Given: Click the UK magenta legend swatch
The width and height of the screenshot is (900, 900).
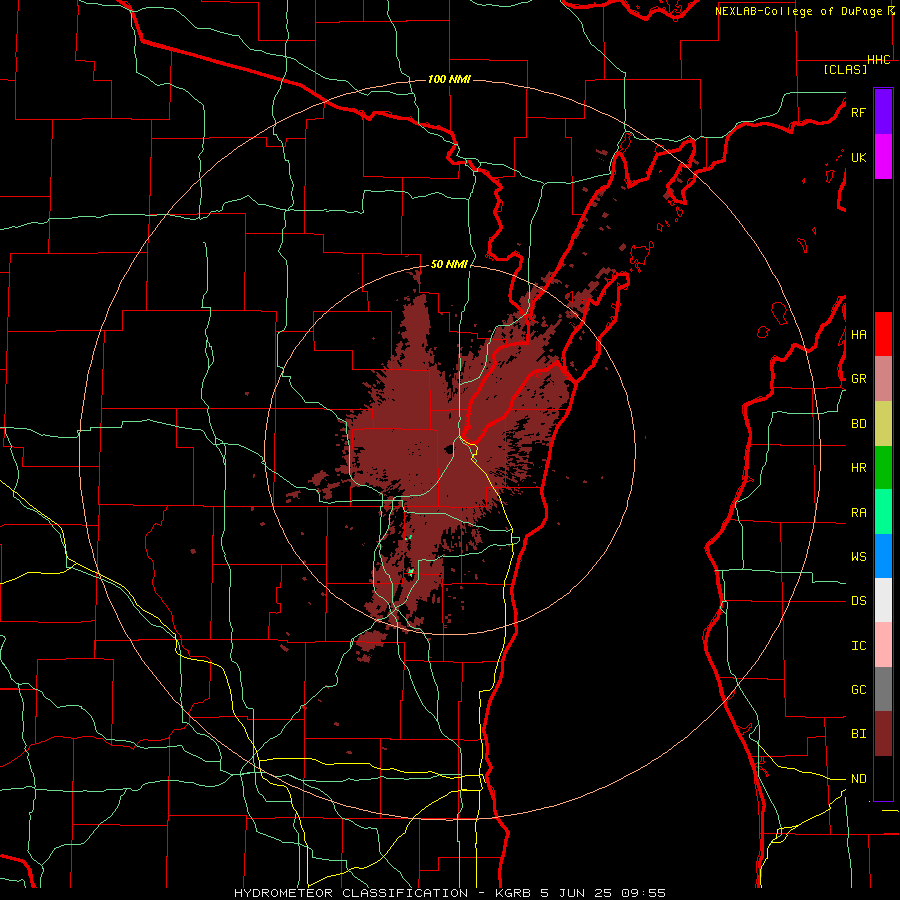Looking at the screenshot, I should pos(883,157).
